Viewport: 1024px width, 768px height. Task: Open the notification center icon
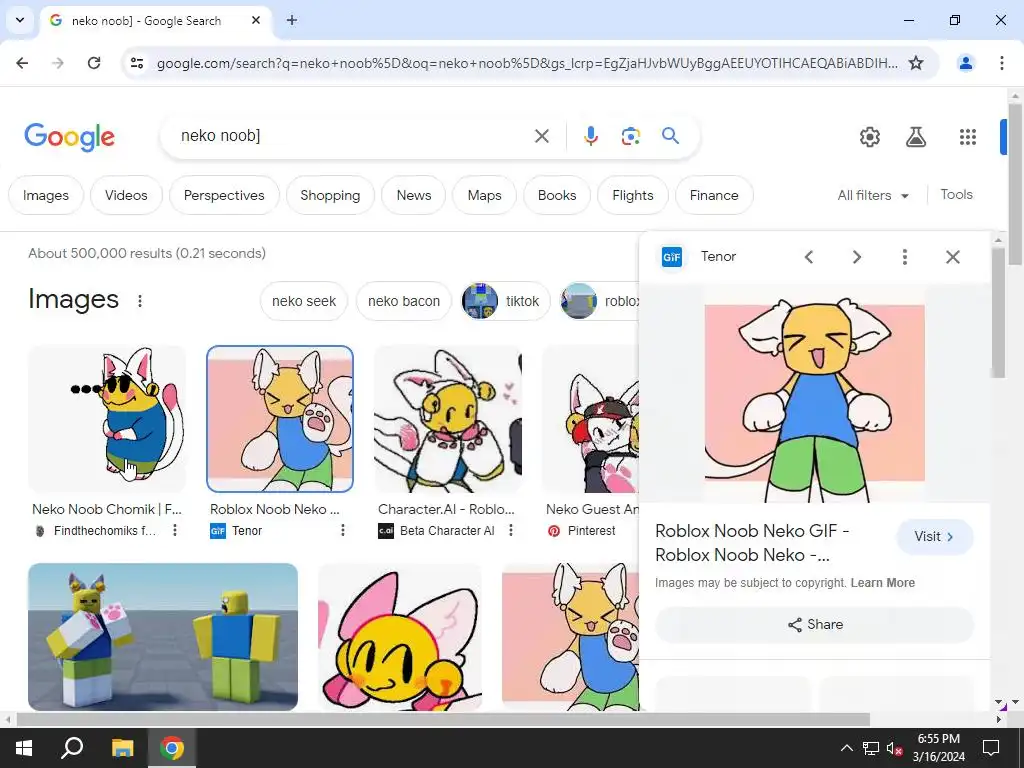(991, 748)
